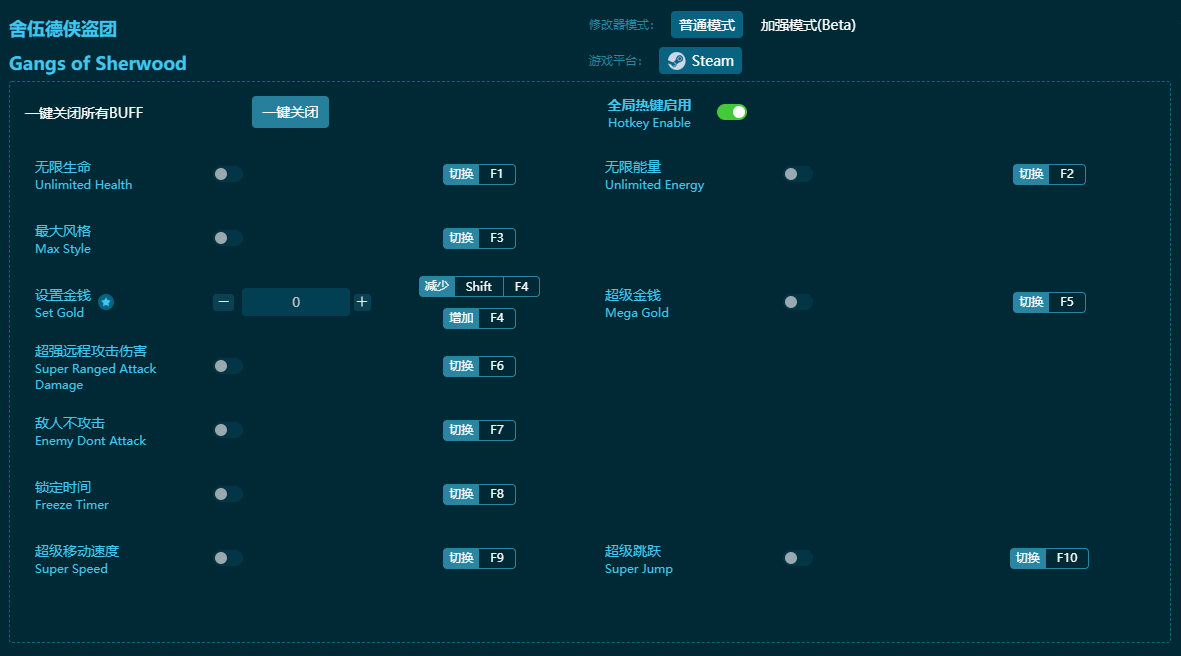The width and height of the screenshot is (1181, 656).
Task: Enable Super Jump toggle
Action: coord(797,558)
